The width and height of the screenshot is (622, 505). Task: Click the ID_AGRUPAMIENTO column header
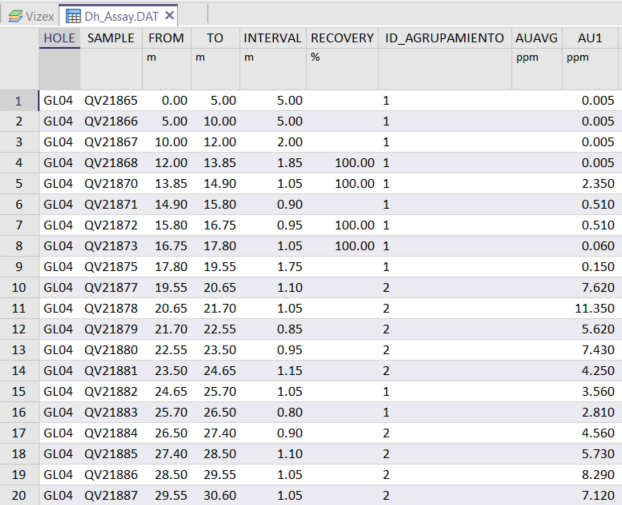[443, 38]
